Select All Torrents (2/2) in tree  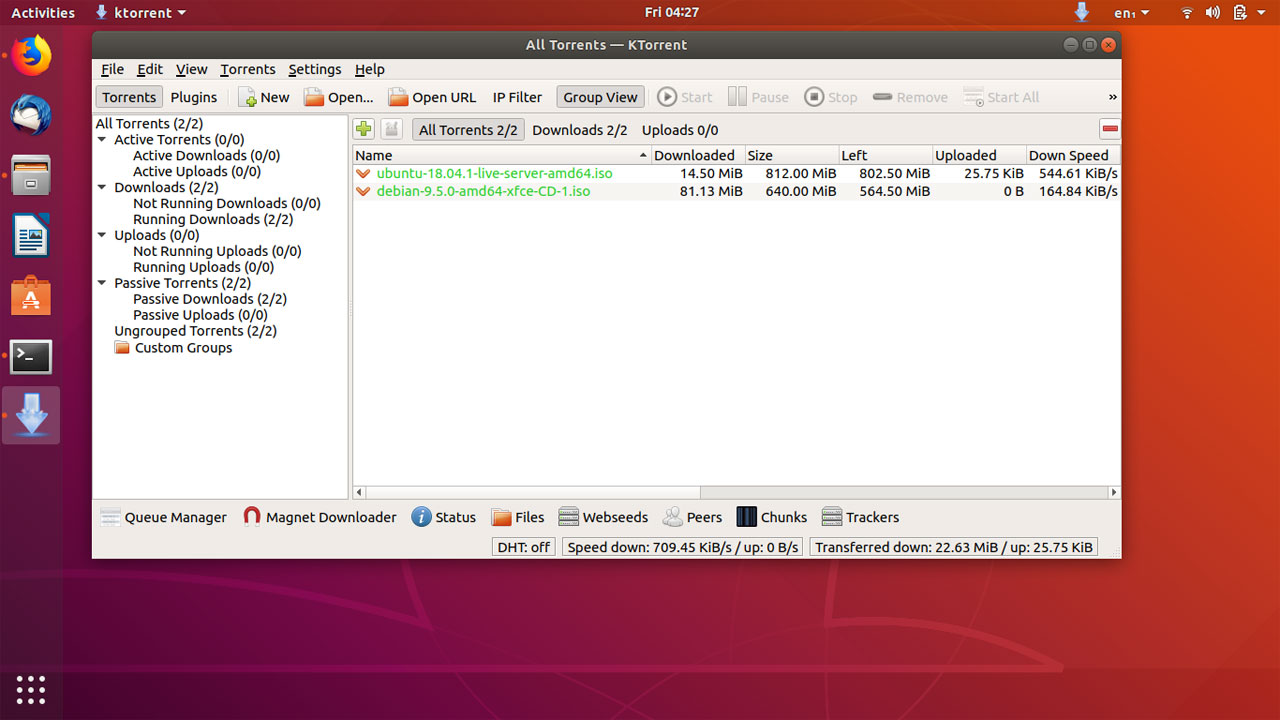(x=149, y=124)
